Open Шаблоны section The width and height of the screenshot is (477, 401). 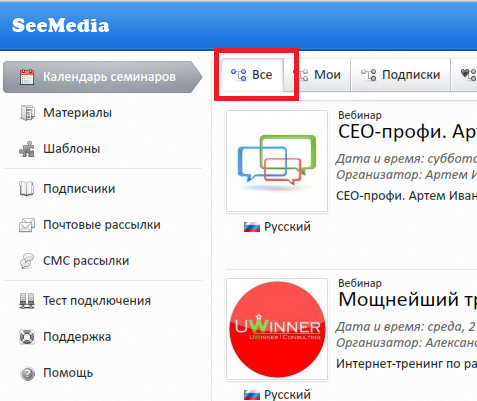point(71,149)
